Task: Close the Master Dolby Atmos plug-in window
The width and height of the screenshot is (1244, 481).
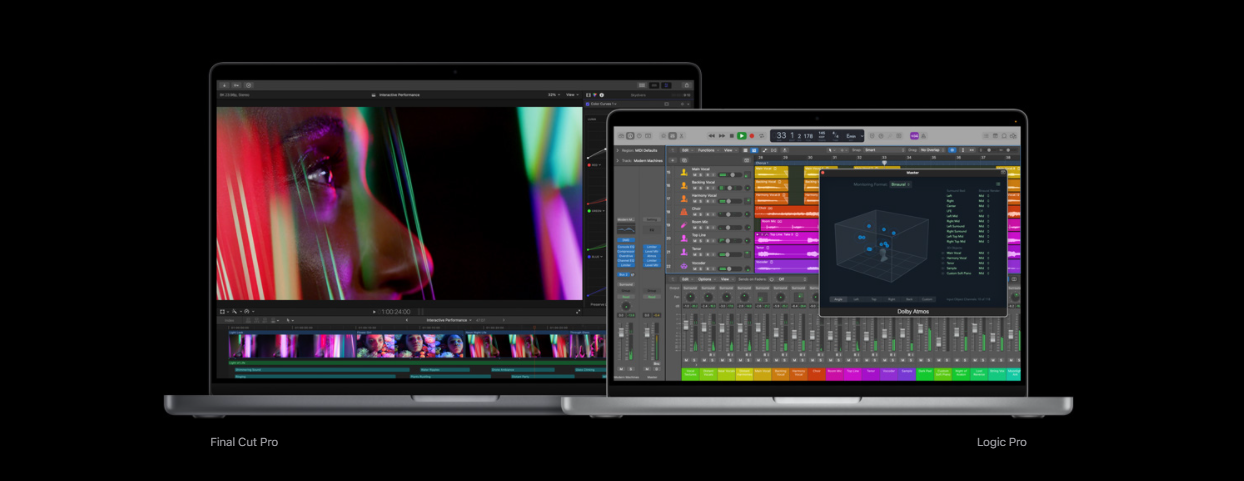Action: coord(823,172)
